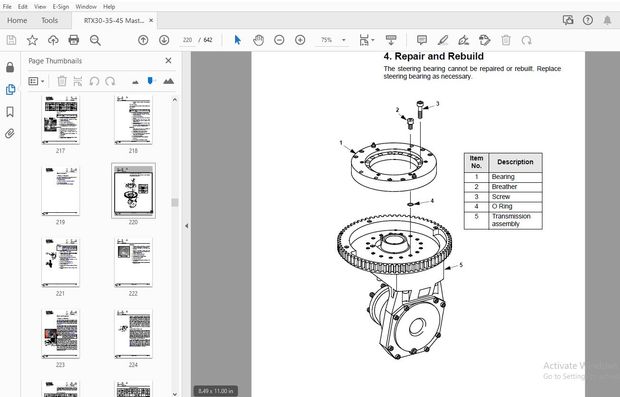Star this file as favorite

pos(32,40)
